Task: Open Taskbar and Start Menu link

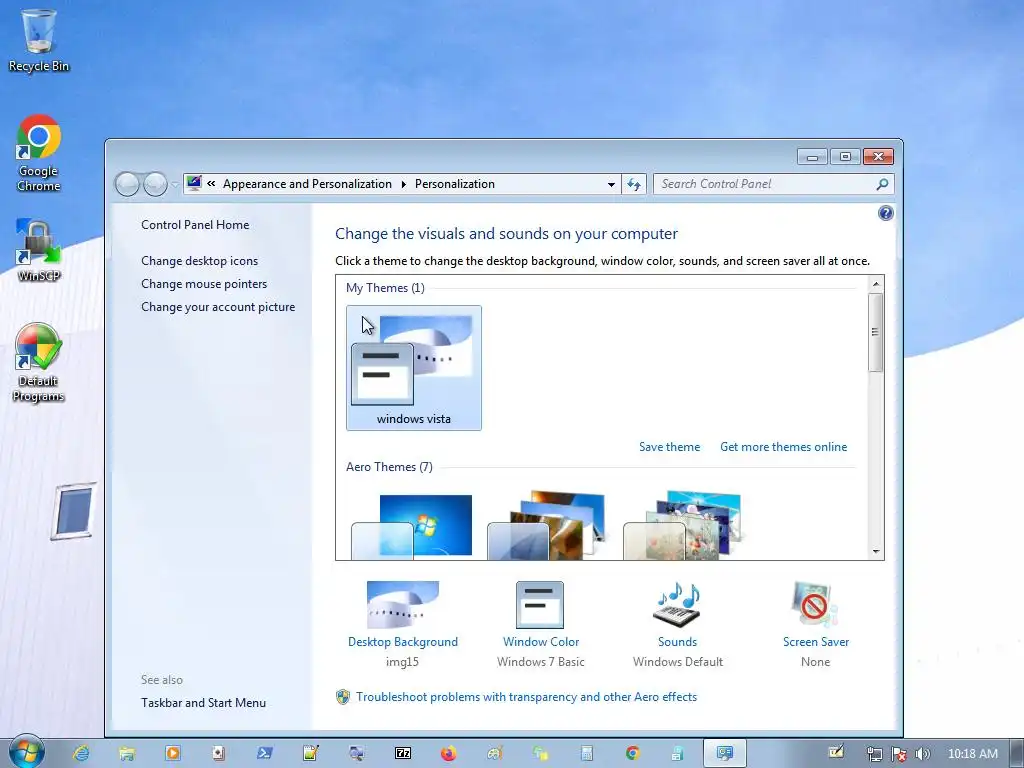Action: [203, 703]
